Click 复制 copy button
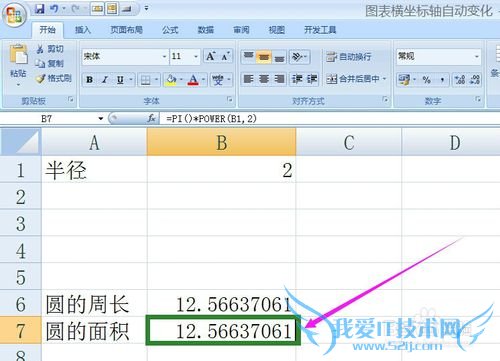The width and height of the screenshot is (500, 361). pyautogui.click(x=50, y=64)
